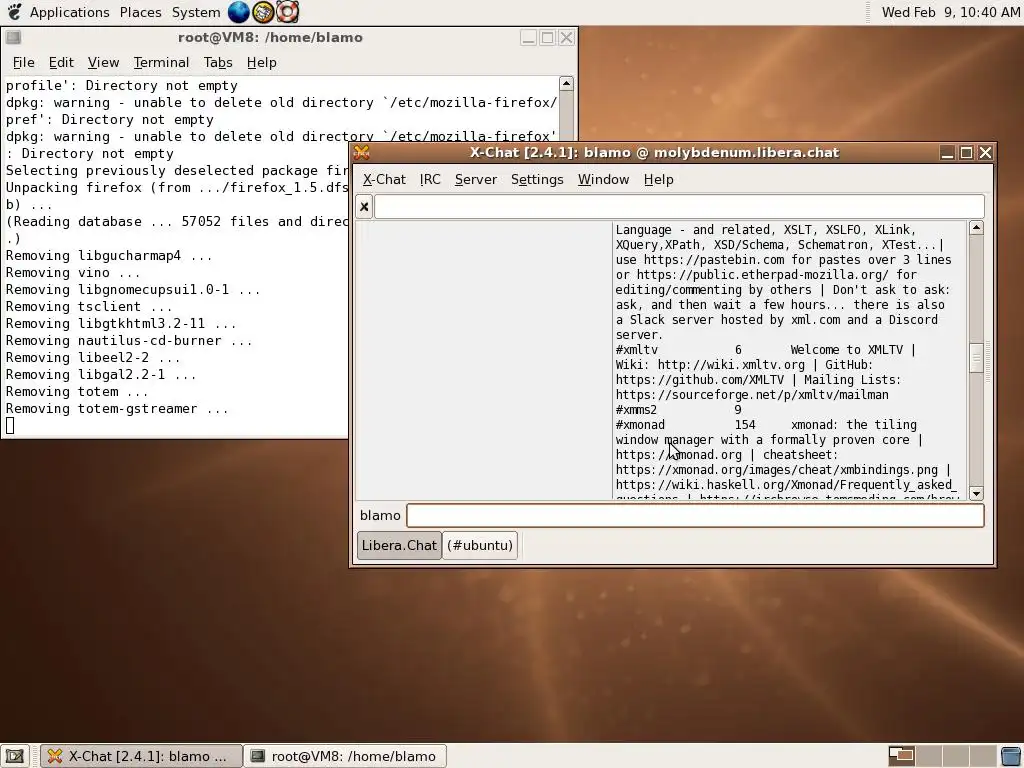
Task: Click 'Removing totem-gstreamer ...' terminal line
Action: coord(117,409)
